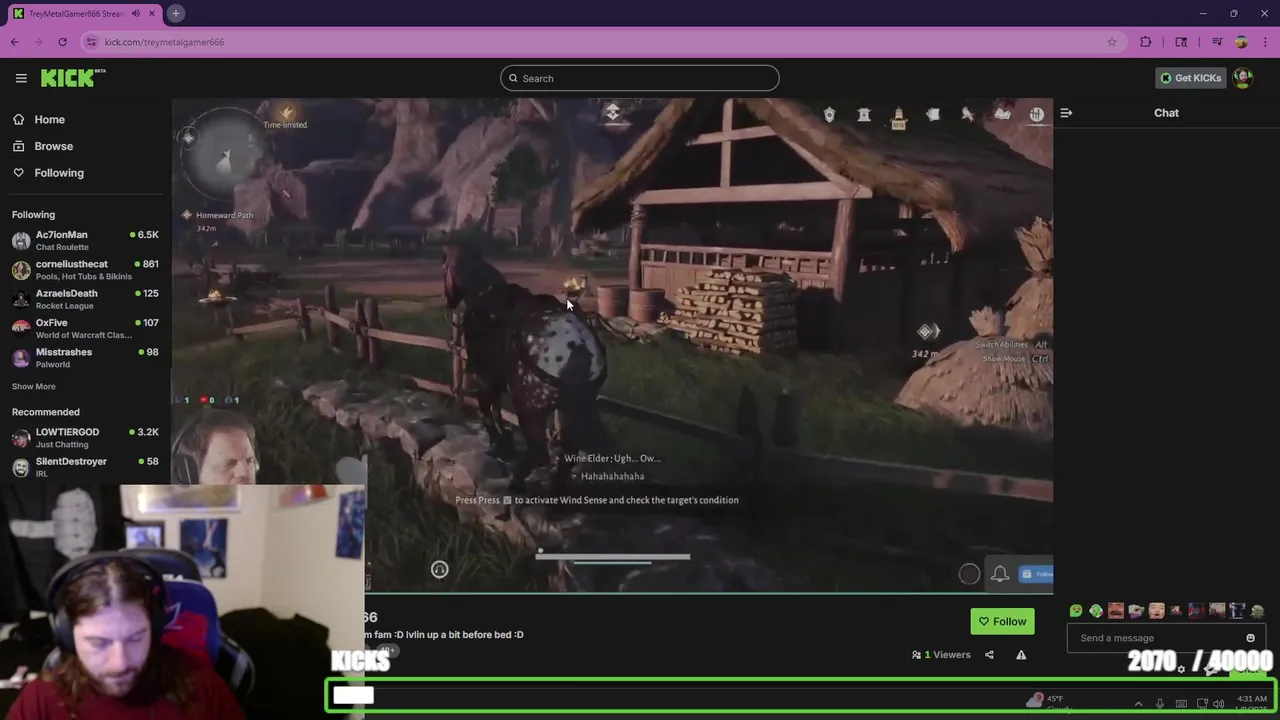The image size is (1280, 720).
Task: Reload the page
Action: [x=62, y=42]
